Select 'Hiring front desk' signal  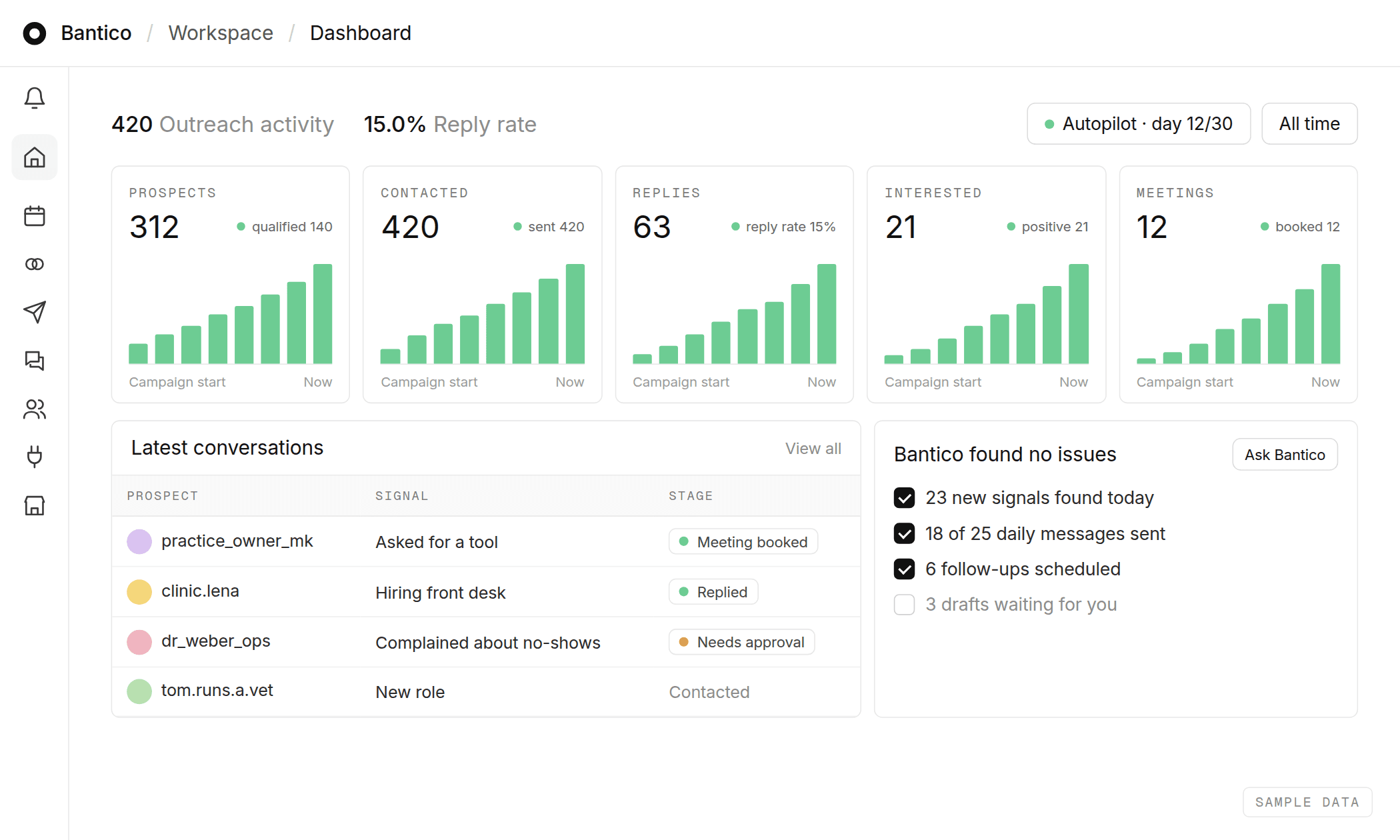click(x=441, y=593)
